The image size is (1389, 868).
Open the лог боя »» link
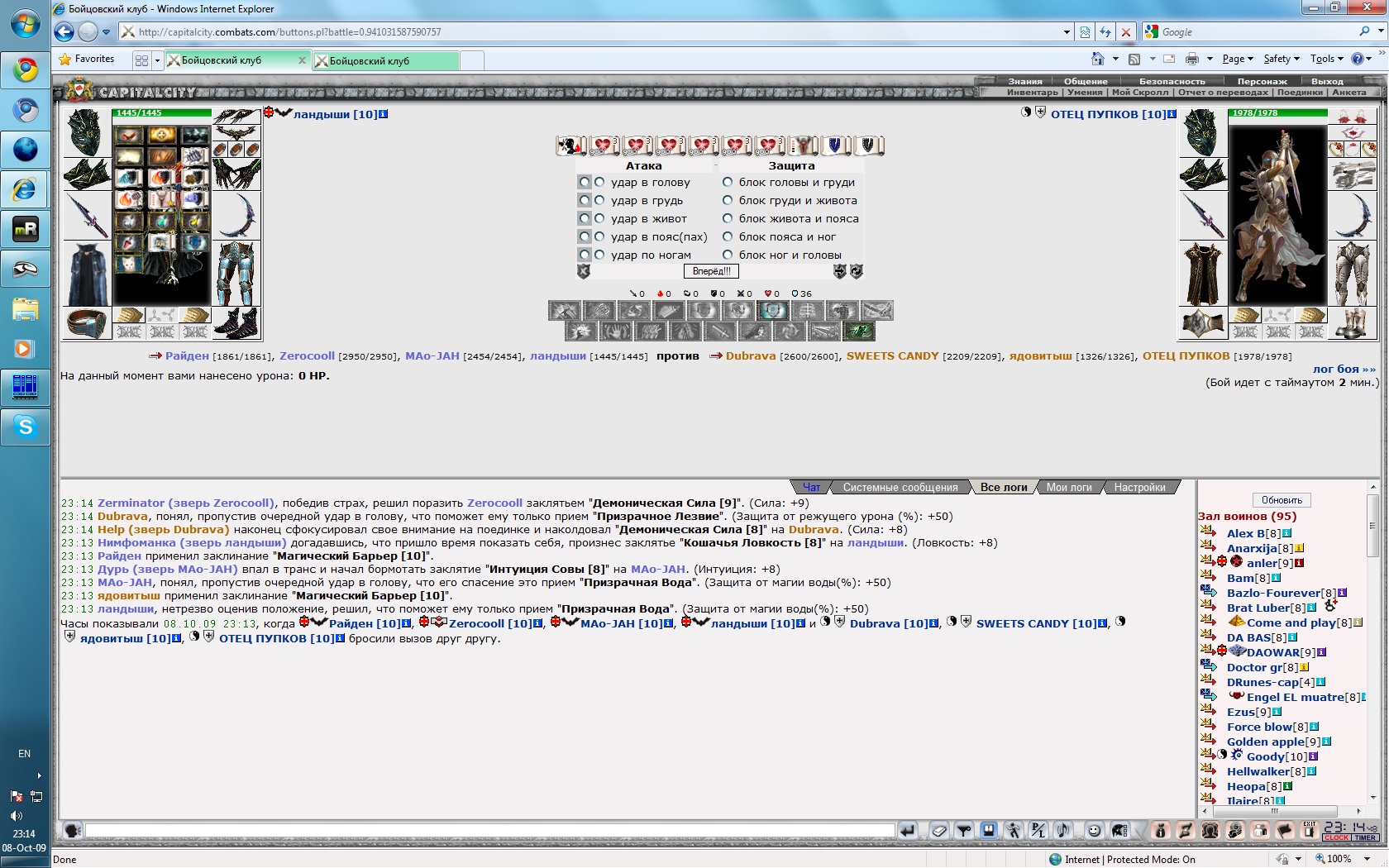[x=1344, y=369]
